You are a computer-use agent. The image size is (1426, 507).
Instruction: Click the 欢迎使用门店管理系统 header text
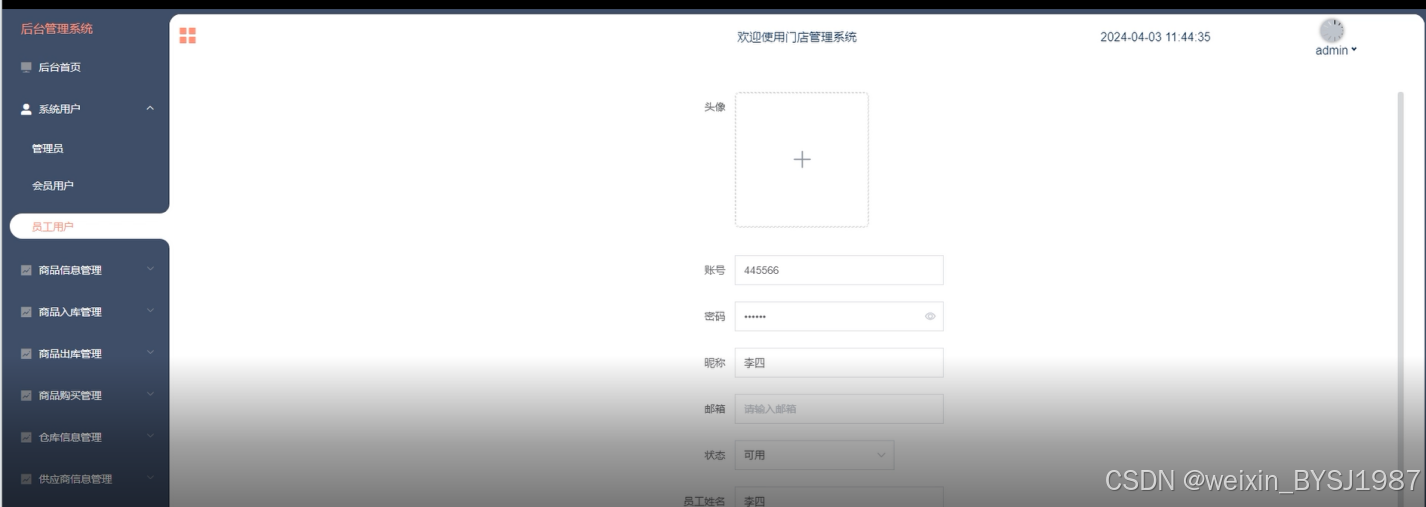[797, 37]
